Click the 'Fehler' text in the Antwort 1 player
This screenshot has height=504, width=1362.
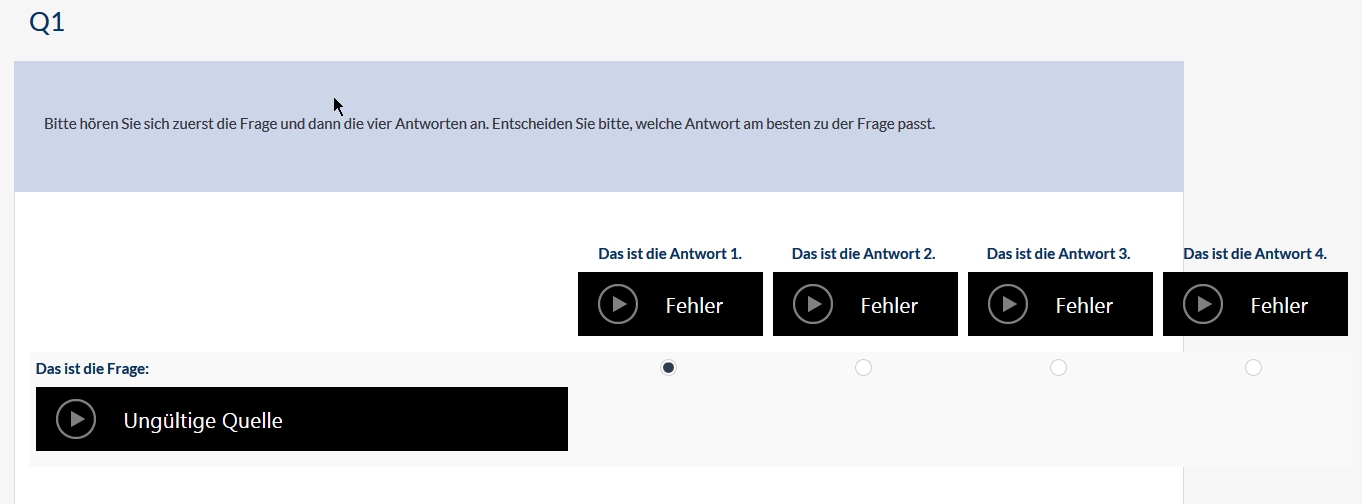pyautogui.click(x=694, y=305)
